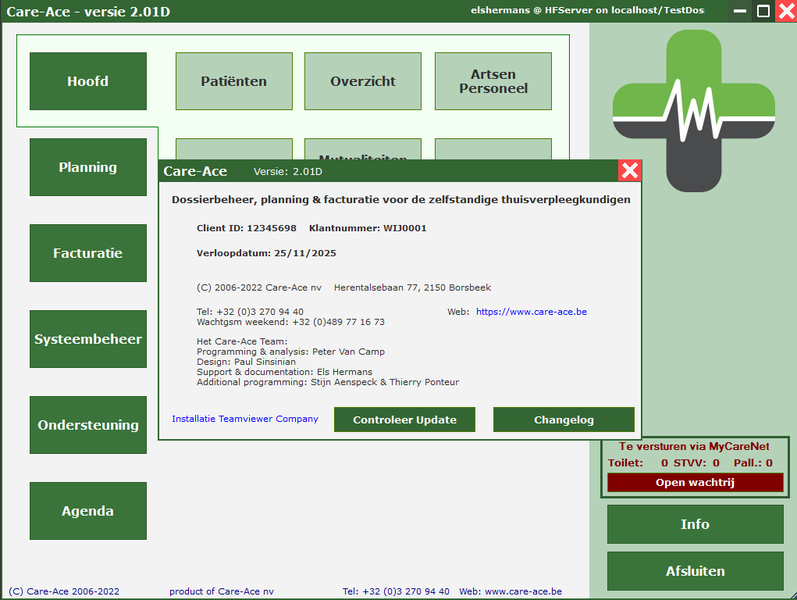Maximize the Care-Ace main window
Viewport: 797px width, 600px height.
(763, 11)
